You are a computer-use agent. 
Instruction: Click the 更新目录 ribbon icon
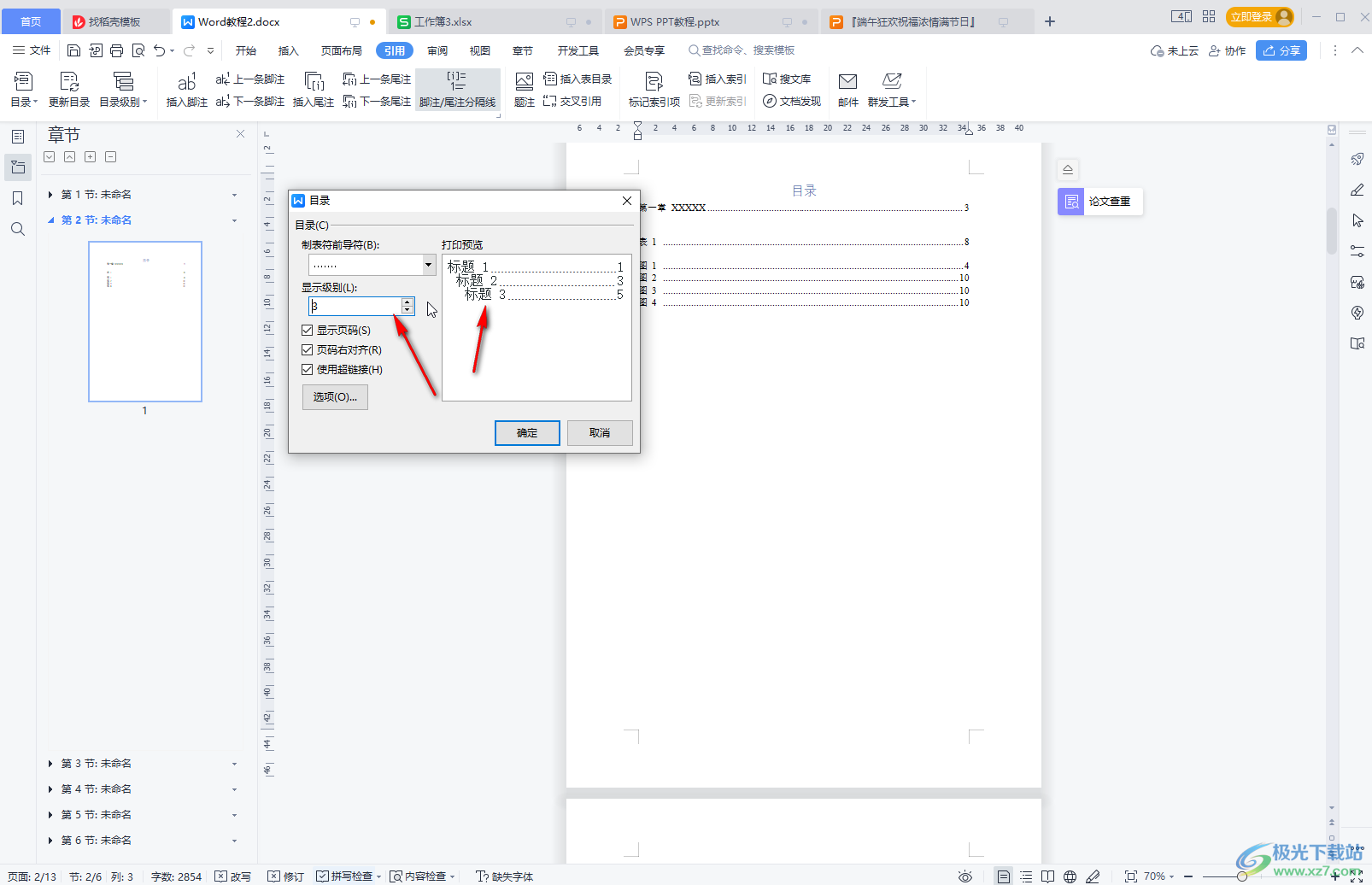click(69, 90)
